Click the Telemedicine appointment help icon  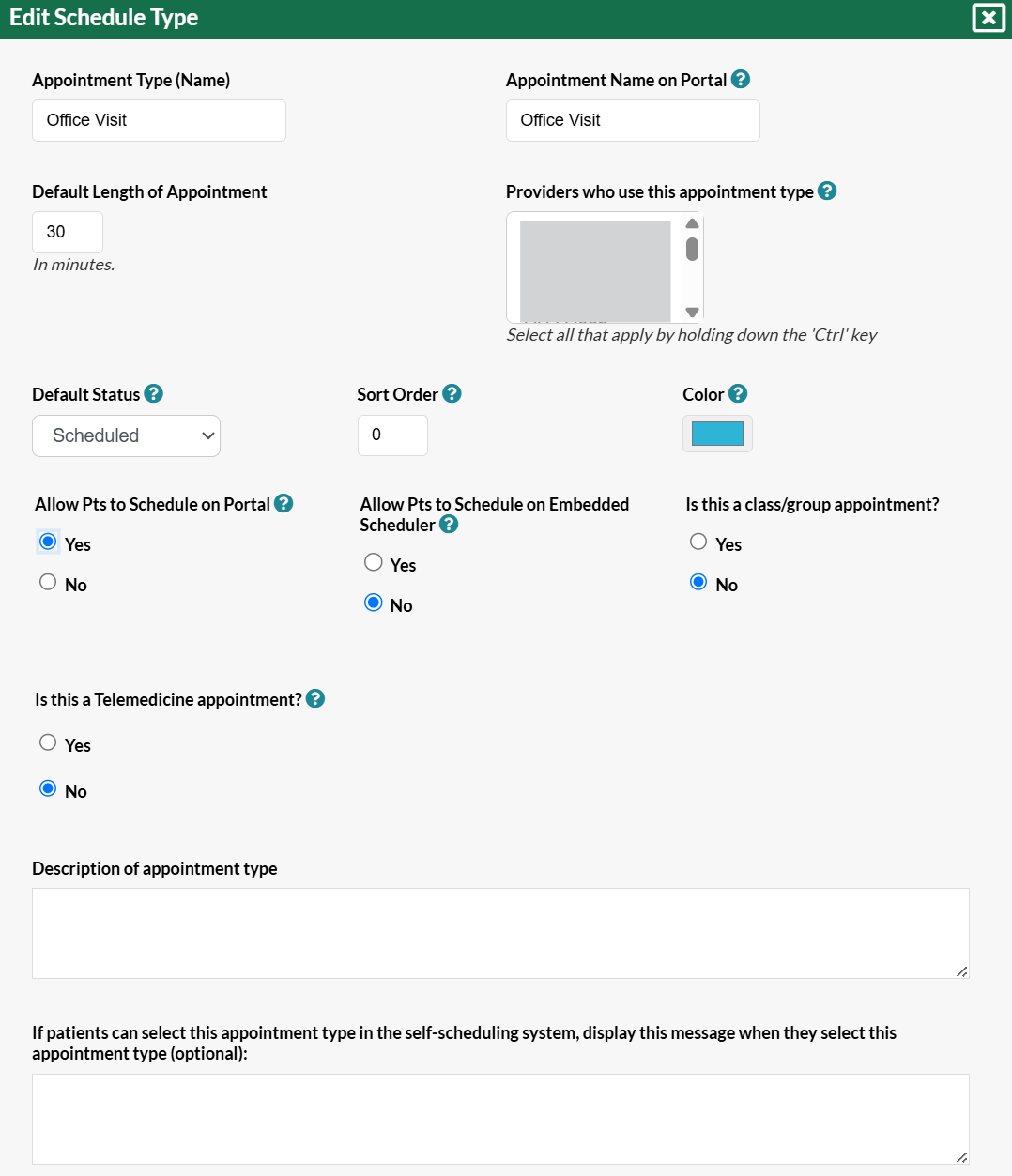[x=315, y=699]
